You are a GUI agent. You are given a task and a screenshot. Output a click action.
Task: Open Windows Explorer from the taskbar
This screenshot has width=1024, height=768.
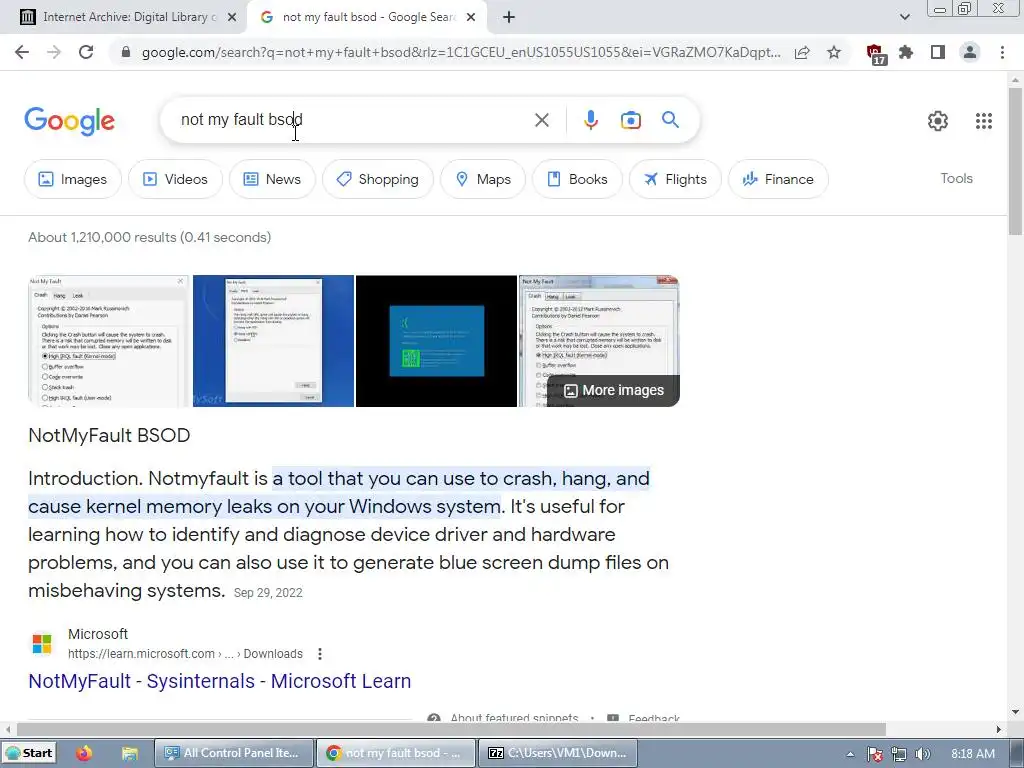[x=129, y=753]
